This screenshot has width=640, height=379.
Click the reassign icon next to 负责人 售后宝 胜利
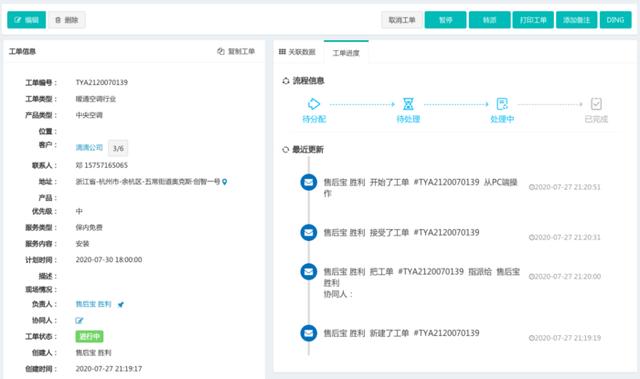121,304
